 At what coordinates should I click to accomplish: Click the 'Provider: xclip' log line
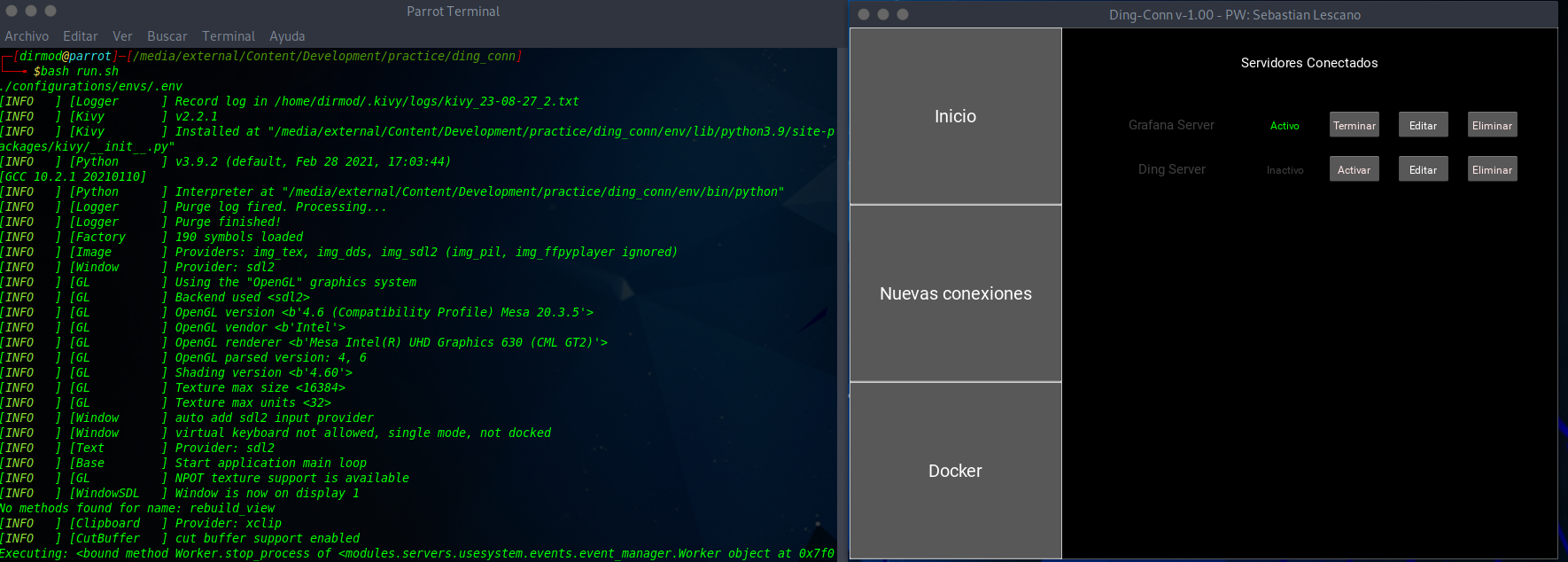click(229, 523)
